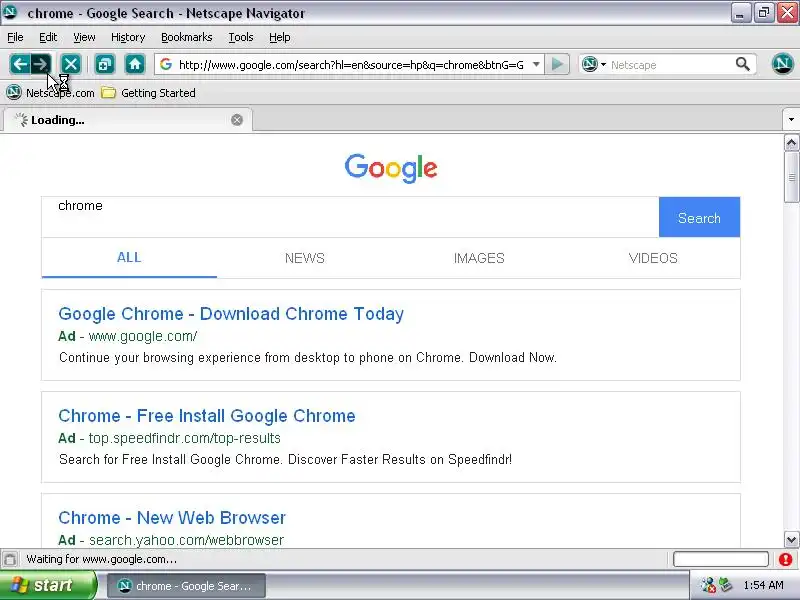Screen dimensions: 800x600
Task: Click the Netscape throbber logo at top right
Action: tap(782, 64)
